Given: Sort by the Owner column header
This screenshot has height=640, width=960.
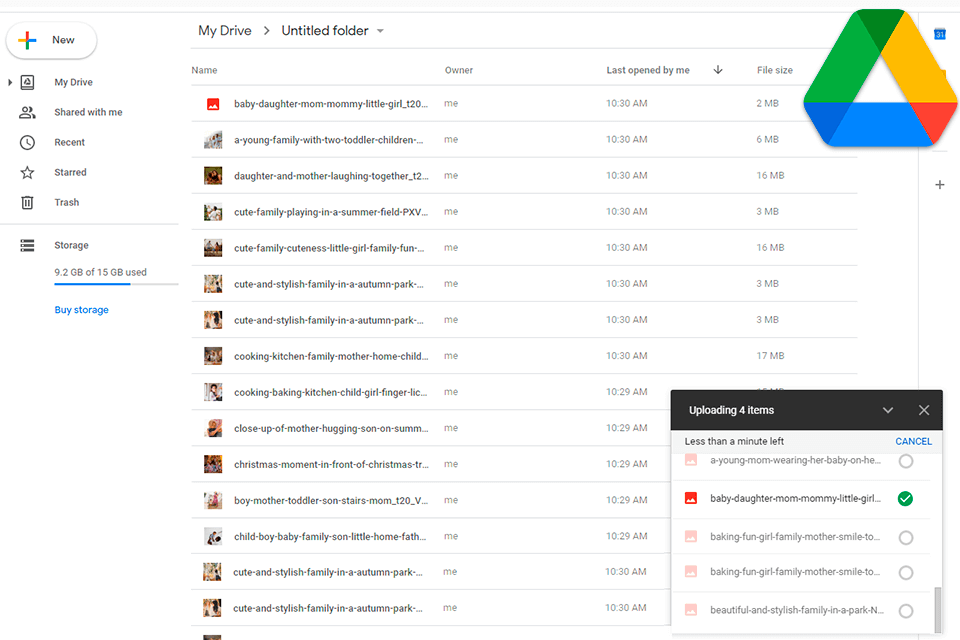Looking at the screenshot, I should [459, 70].
